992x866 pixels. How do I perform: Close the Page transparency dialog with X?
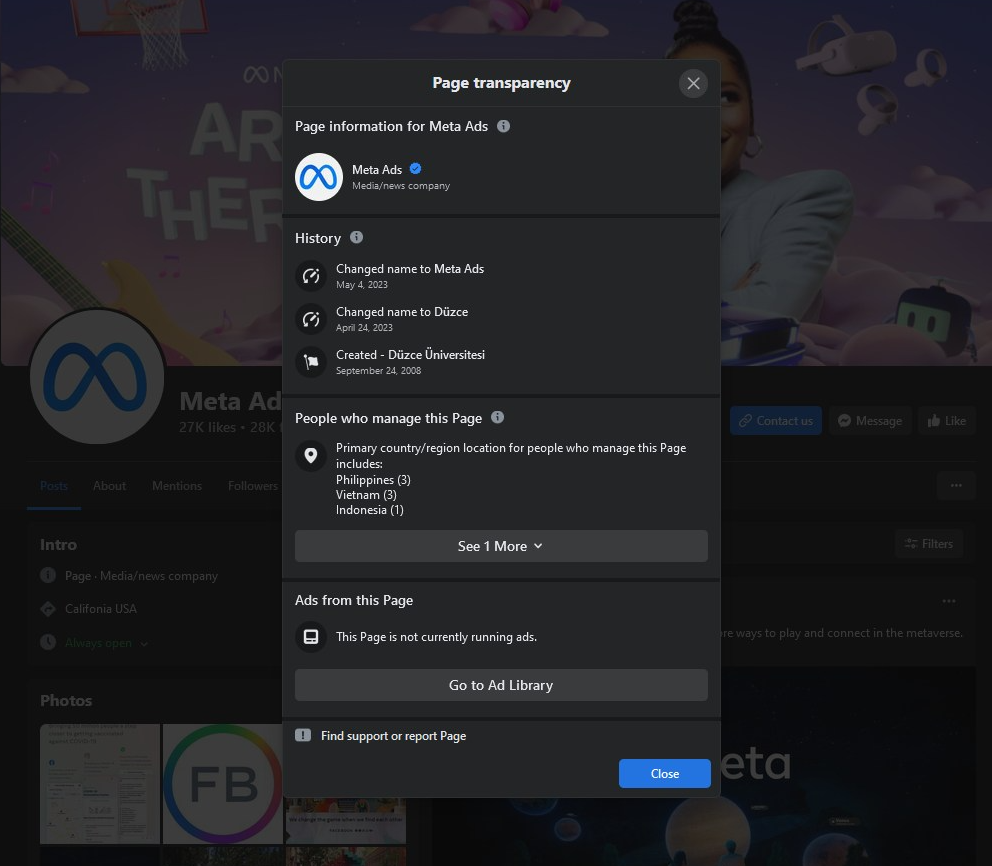pos(693,83)
